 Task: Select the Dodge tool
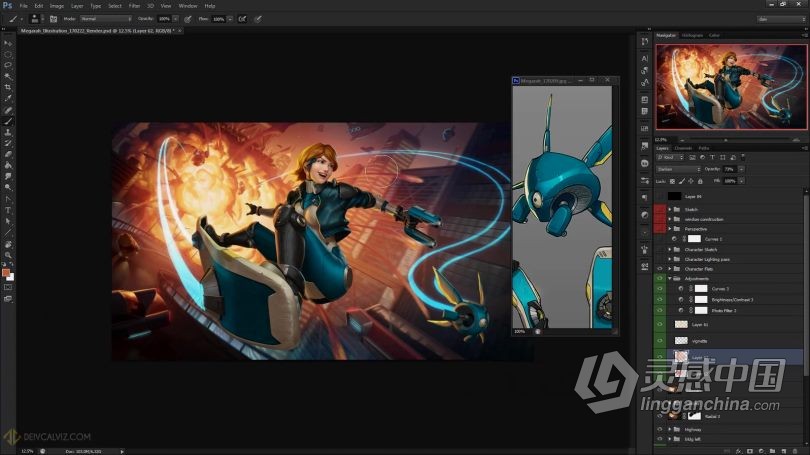click(8, 187)
